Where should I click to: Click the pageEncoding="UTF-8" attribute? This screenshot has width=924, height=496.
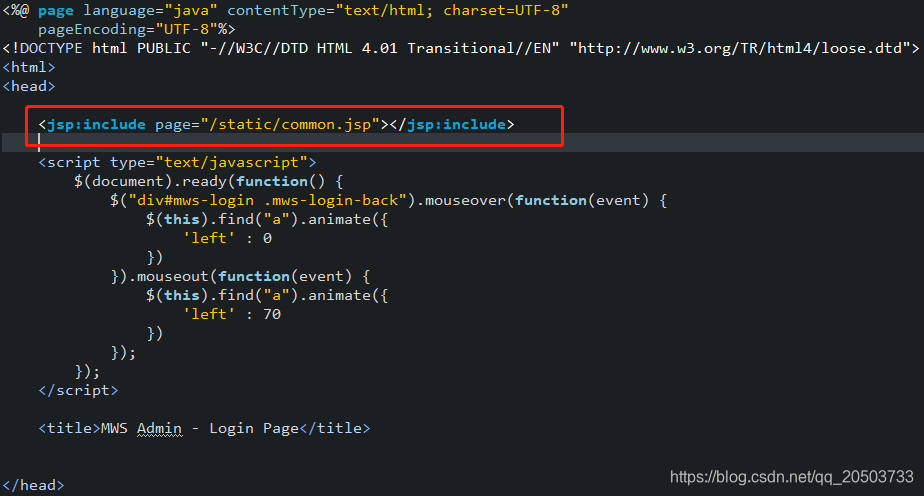pos(128,29)
